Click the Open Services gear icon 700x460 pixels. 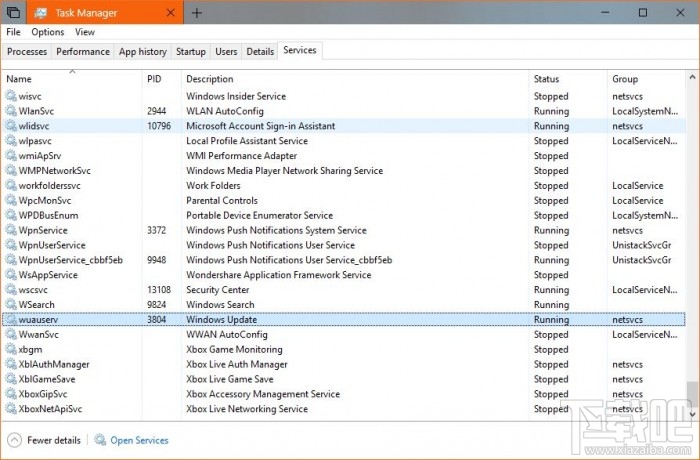[x=100, y=440]
